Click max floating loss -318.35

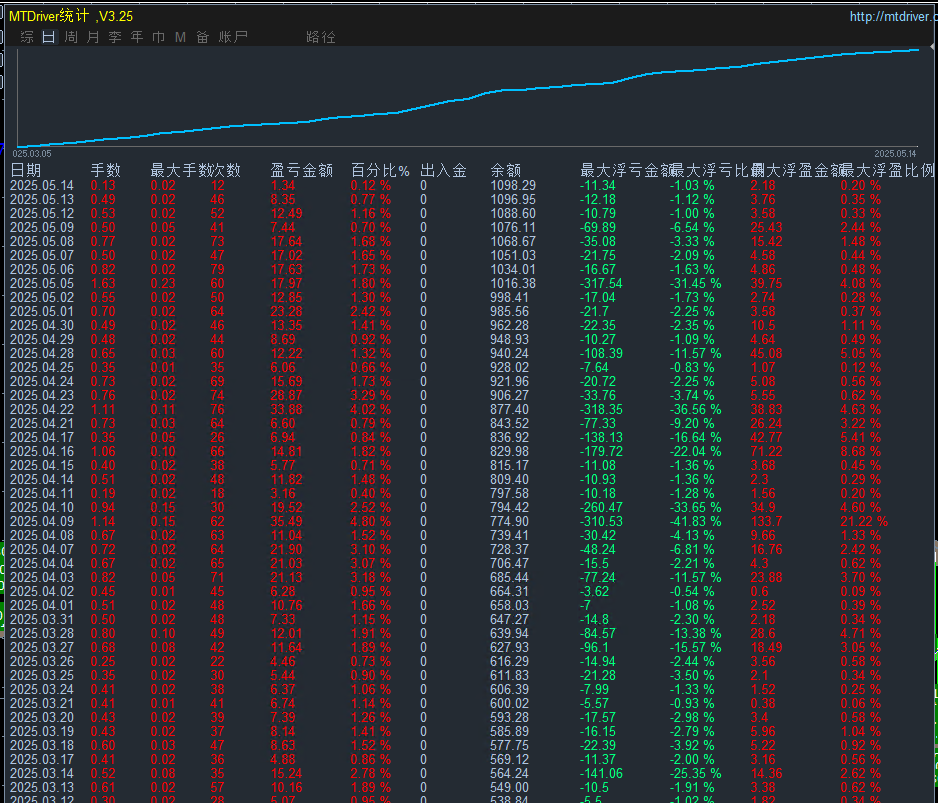tap(601, 409)
